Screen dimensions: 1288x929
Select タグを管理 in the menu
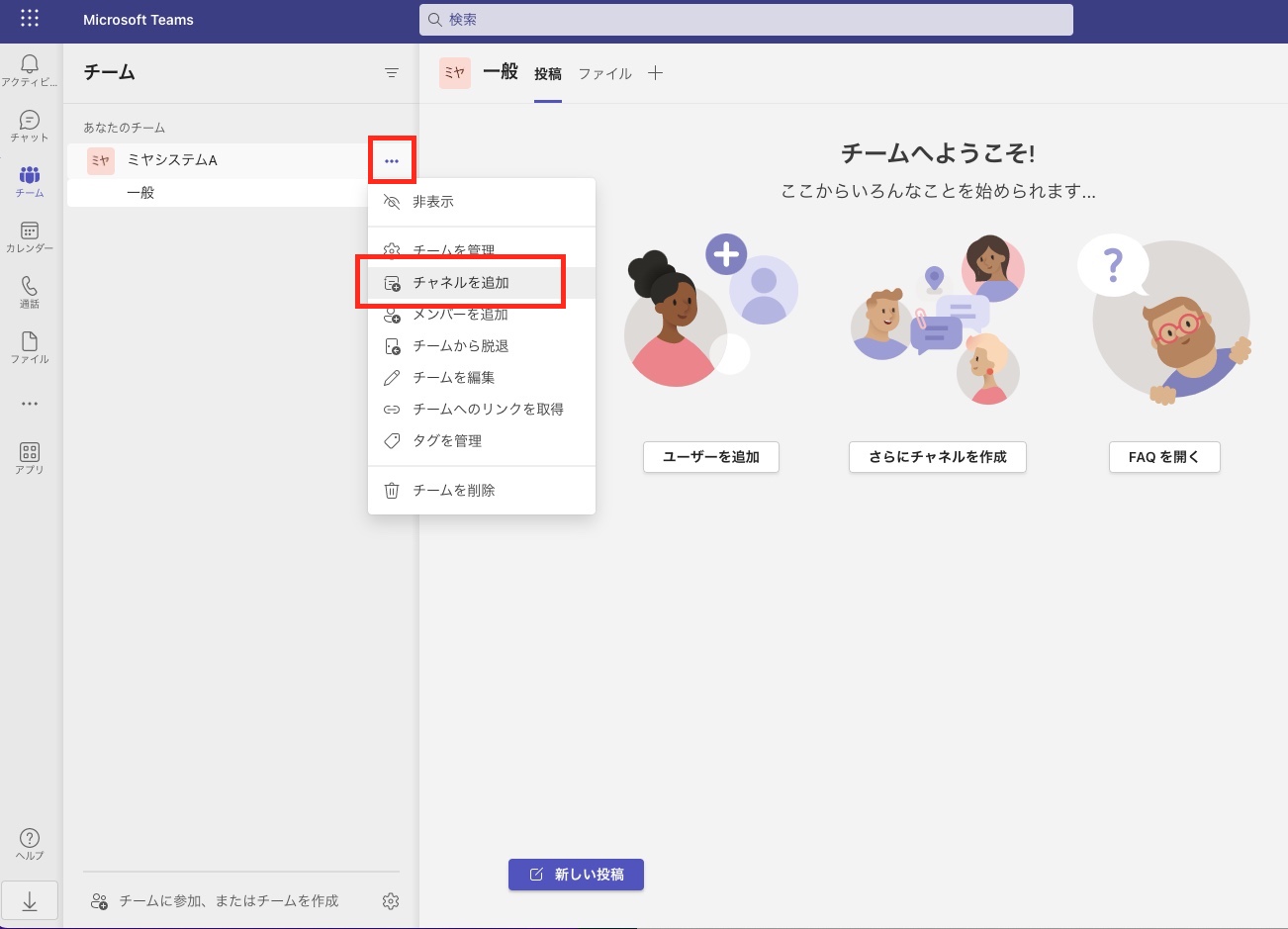click(482, 441)
